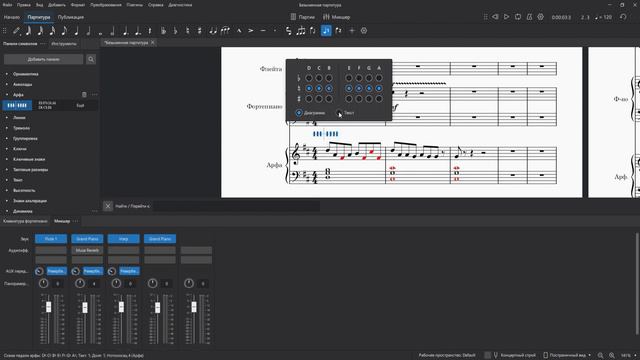Set E pedal to sharp
The width and height of the screenshot is (640, 360).
point(349,99)
